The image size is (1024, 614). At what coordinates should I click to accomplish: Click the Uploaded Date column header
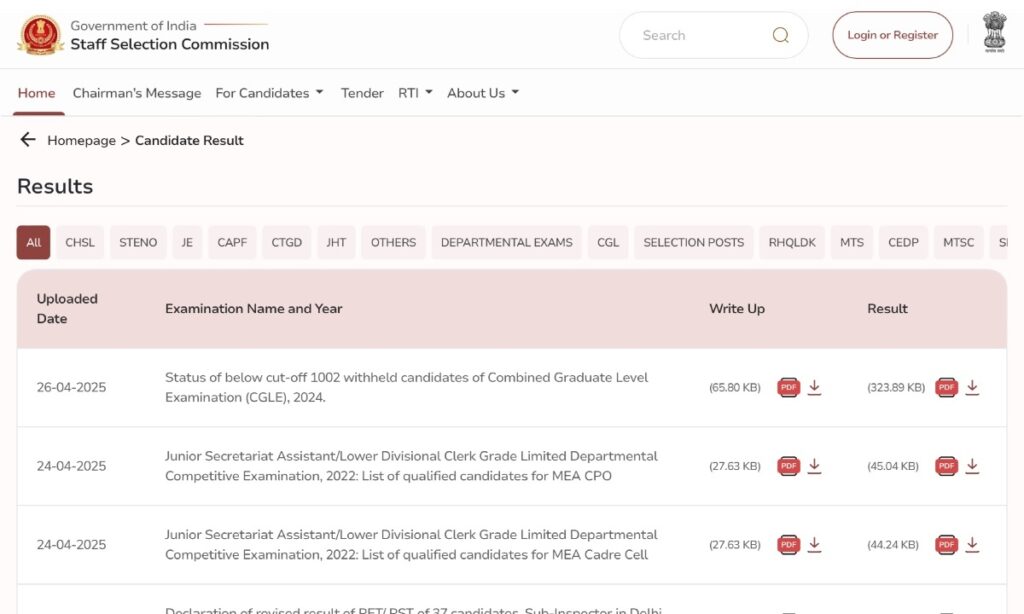pyautogui.click(x=67, y=308)
